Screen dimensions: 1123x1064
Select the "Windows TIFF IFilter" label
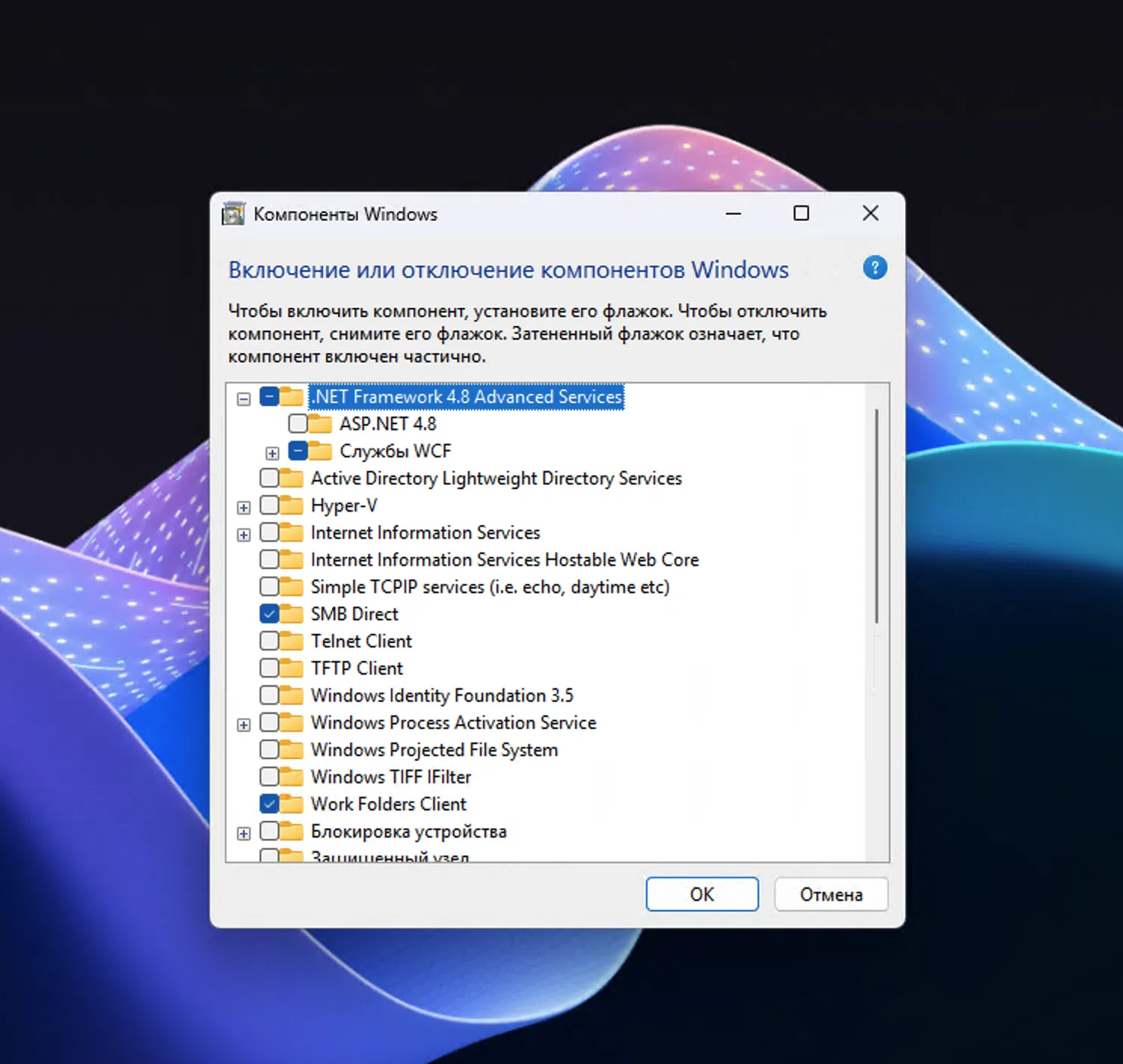391,776
